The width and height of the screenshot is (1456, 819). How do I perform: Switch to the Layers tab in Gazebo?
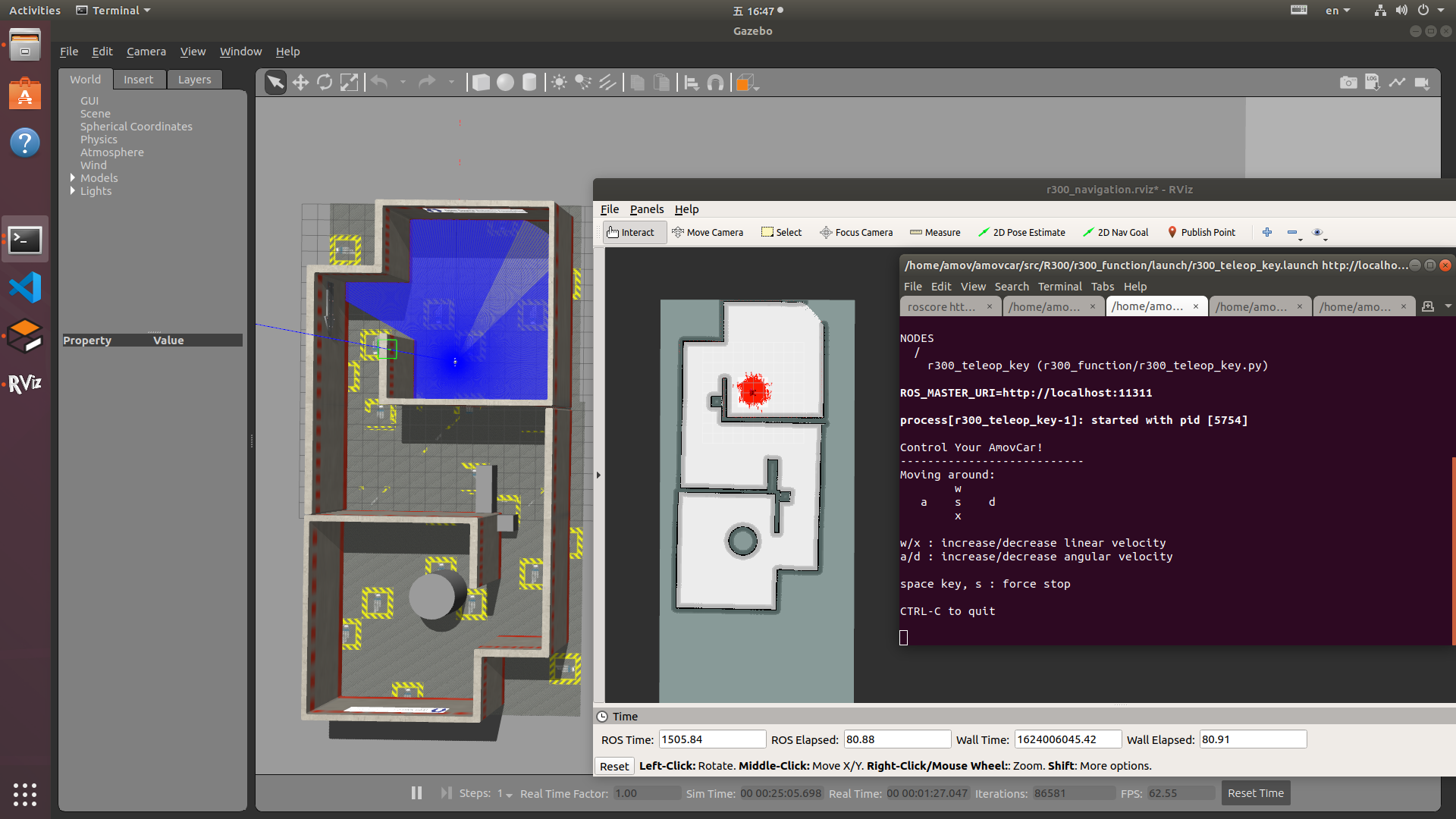(194, 79)
